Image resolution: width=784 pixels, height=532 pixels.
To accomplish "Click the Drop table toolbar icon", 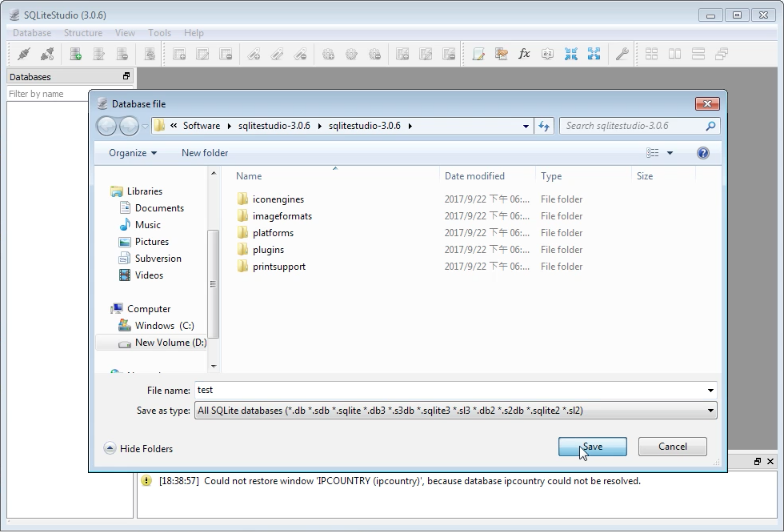I will click(226, 54).
